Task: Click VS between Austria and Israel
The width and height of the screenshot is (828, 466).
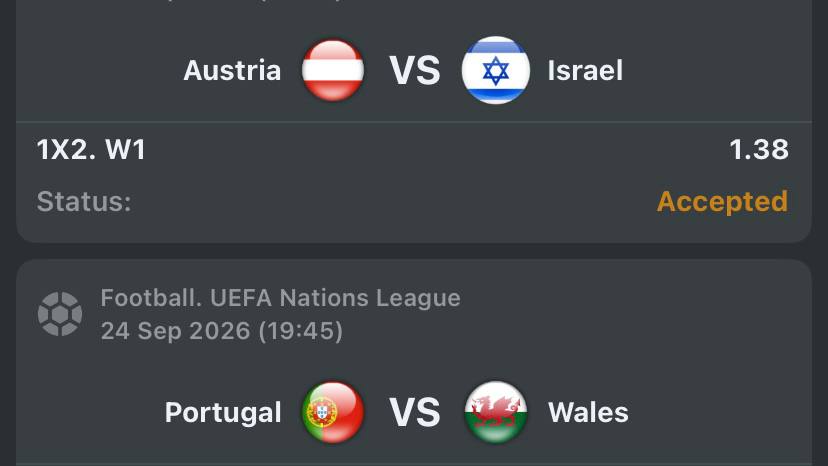Action: coord(415,70)
